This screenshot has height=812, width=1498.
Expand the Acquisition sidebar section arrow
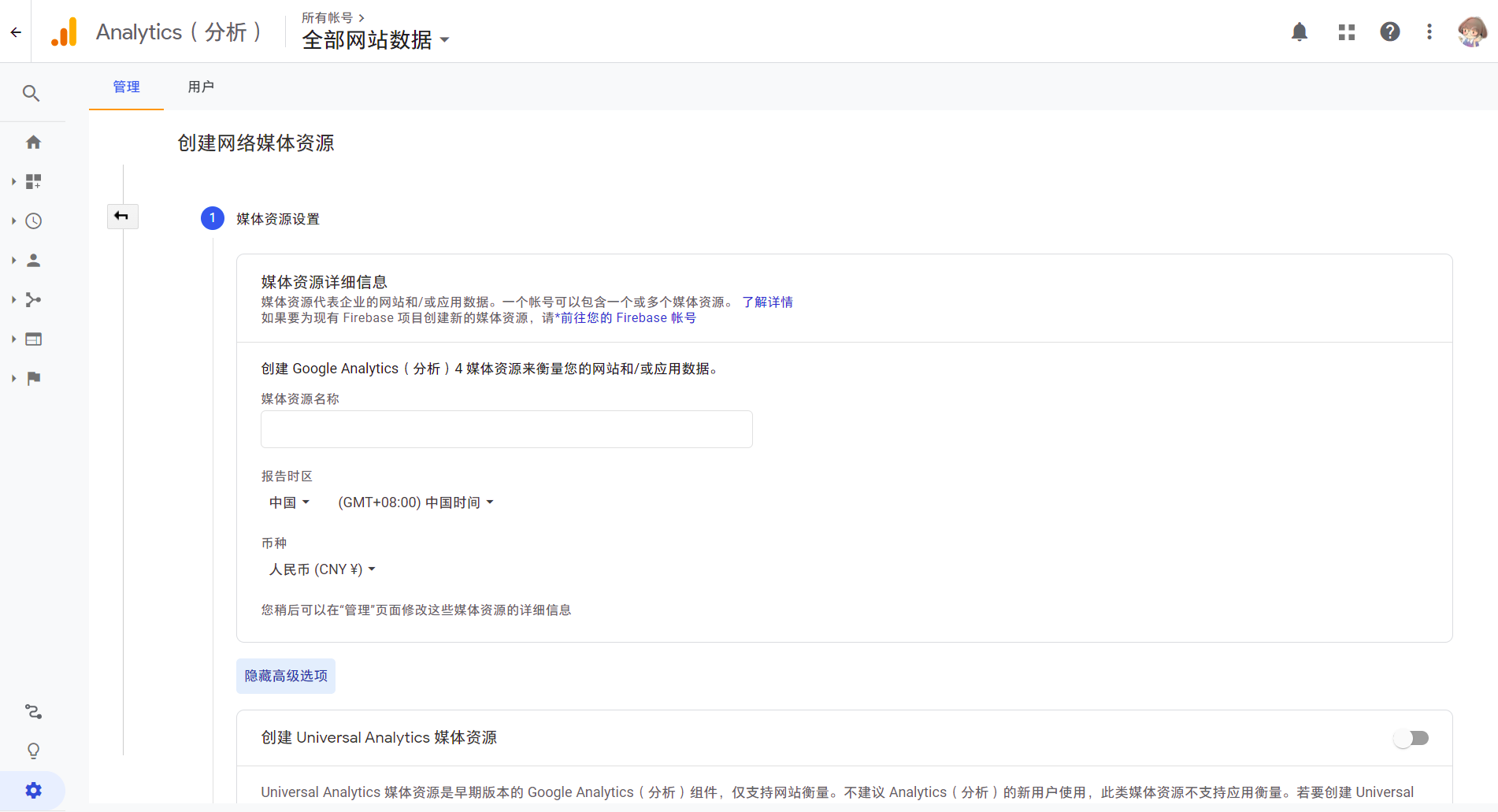click(13, 299)
